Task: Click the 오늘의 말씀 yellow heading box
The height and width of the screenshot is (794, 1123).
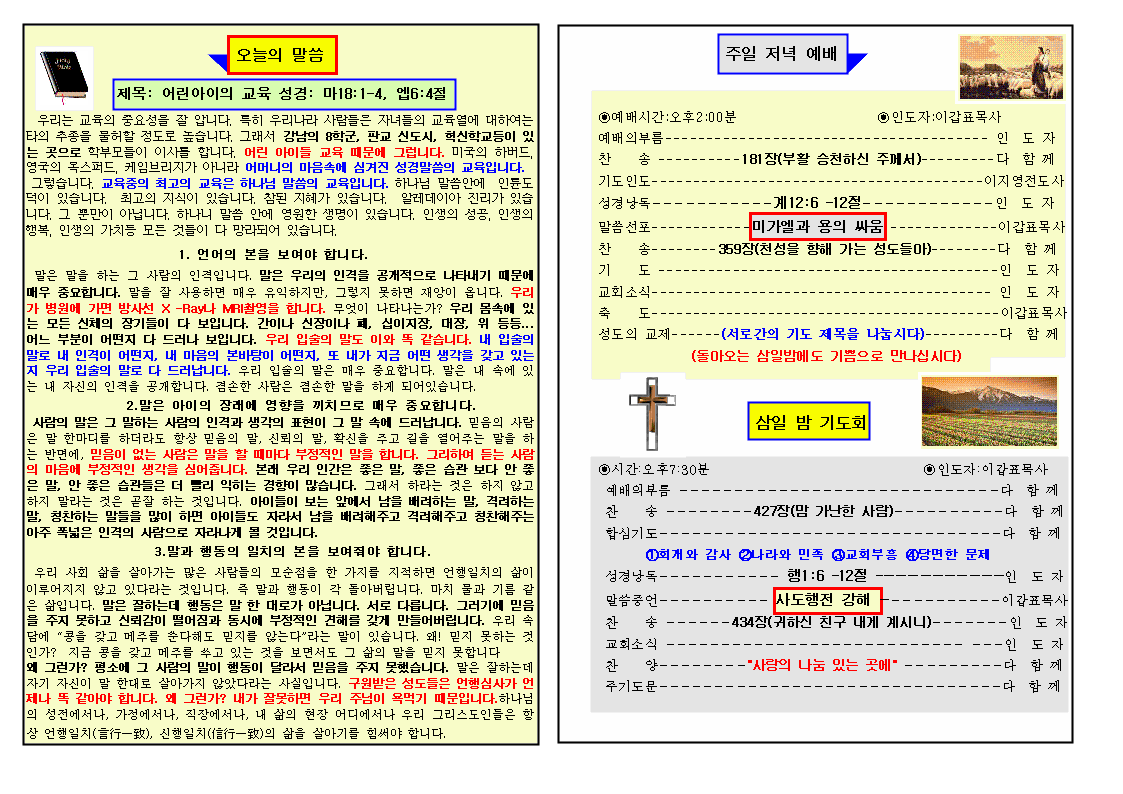Action: pos(282,55)
